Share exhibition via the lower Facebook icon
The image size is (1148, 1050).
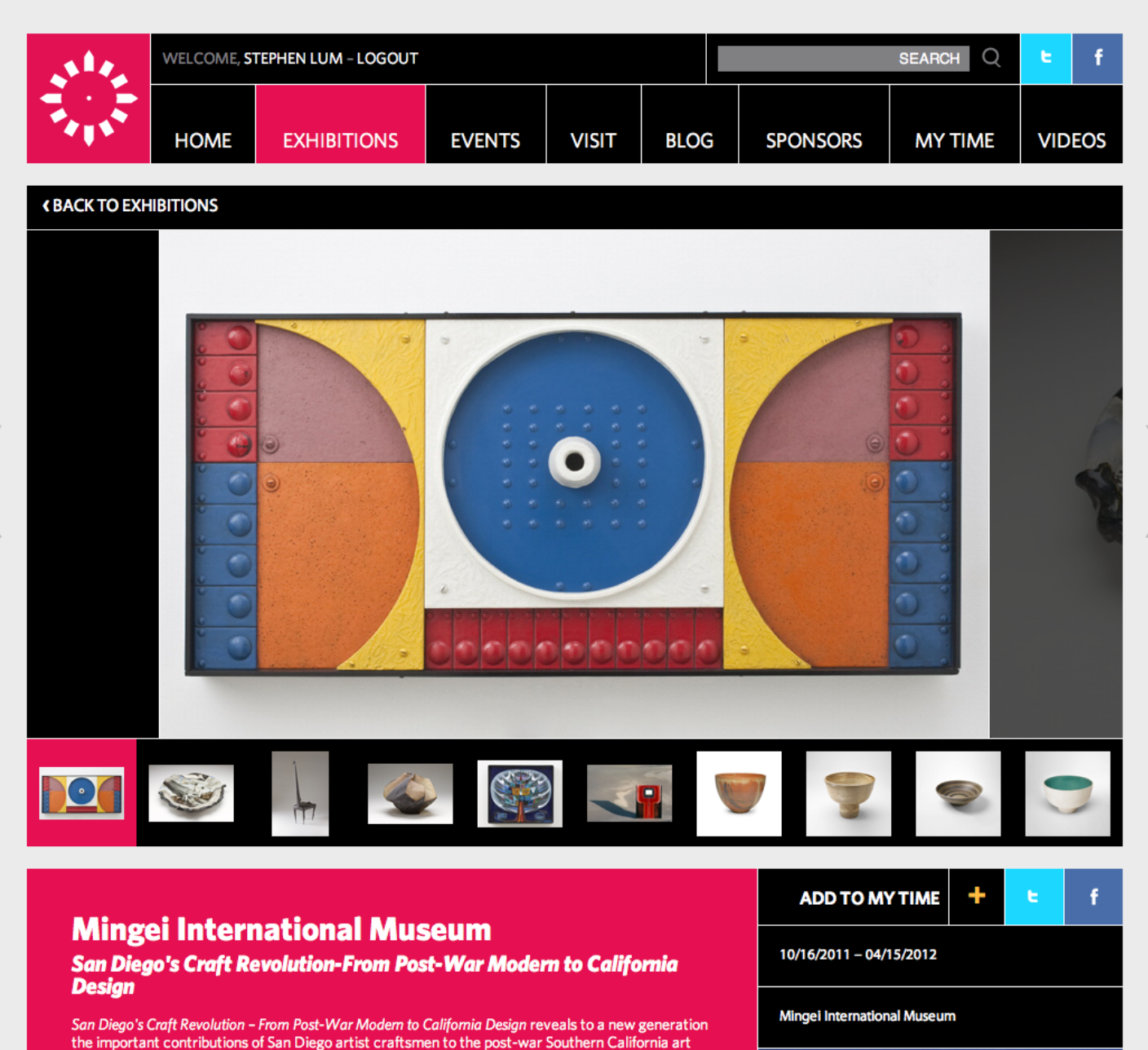pos(1093,897)
